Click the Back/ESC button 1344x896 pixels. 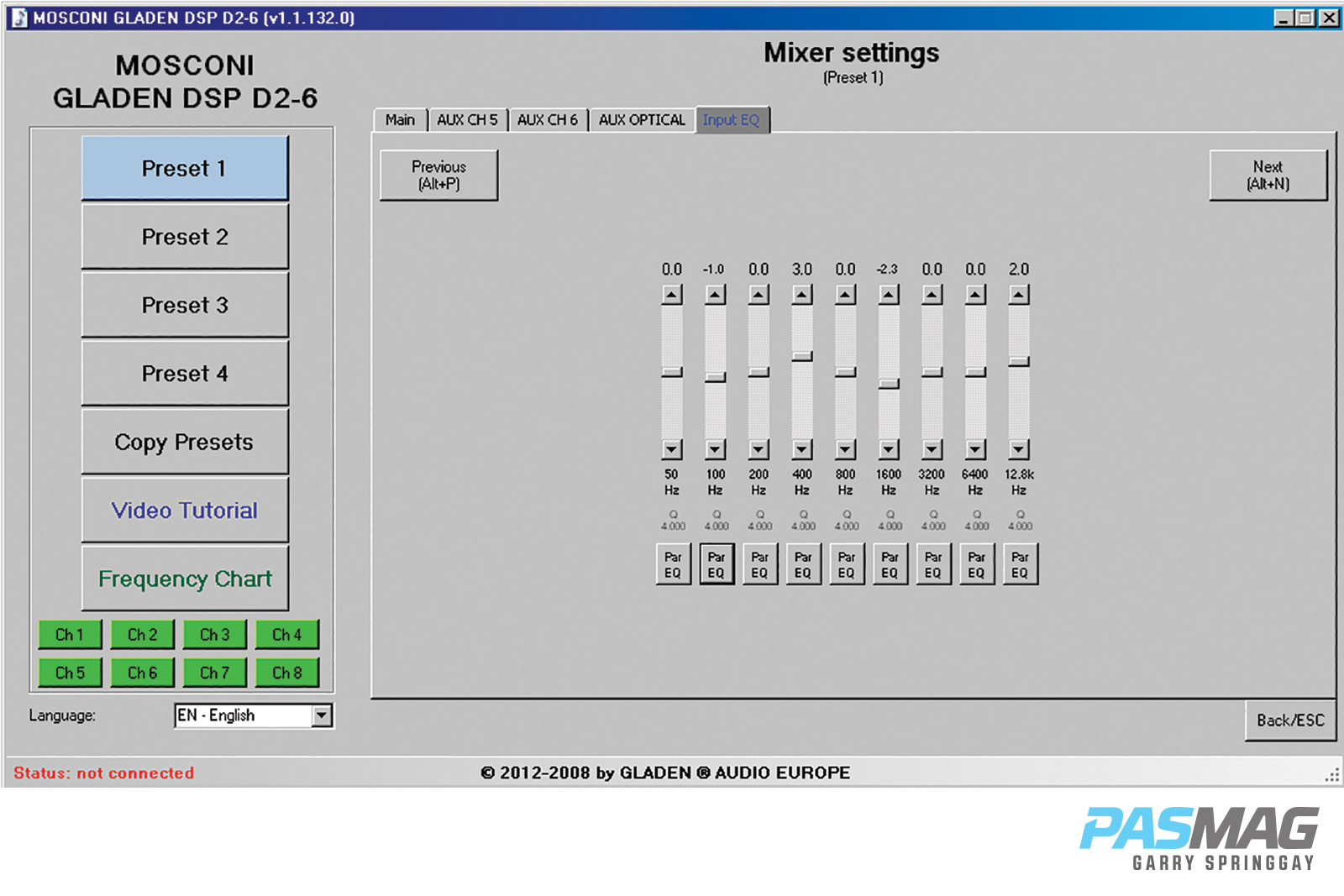coord(1290,720)
